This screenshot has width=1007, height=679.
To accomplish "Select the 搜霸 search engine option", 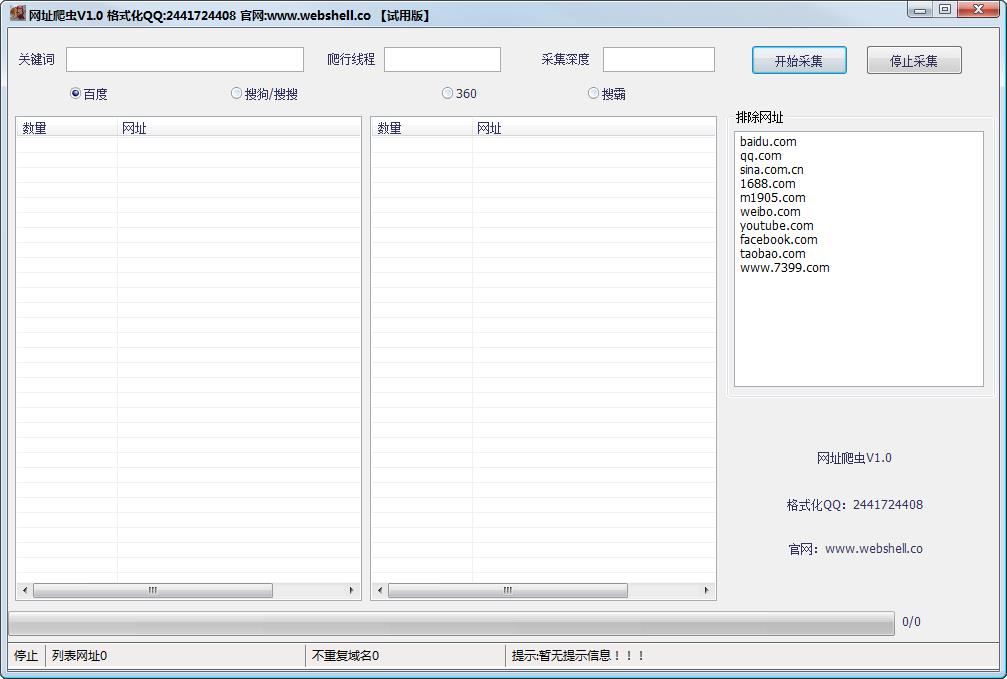I will point(593,93).
